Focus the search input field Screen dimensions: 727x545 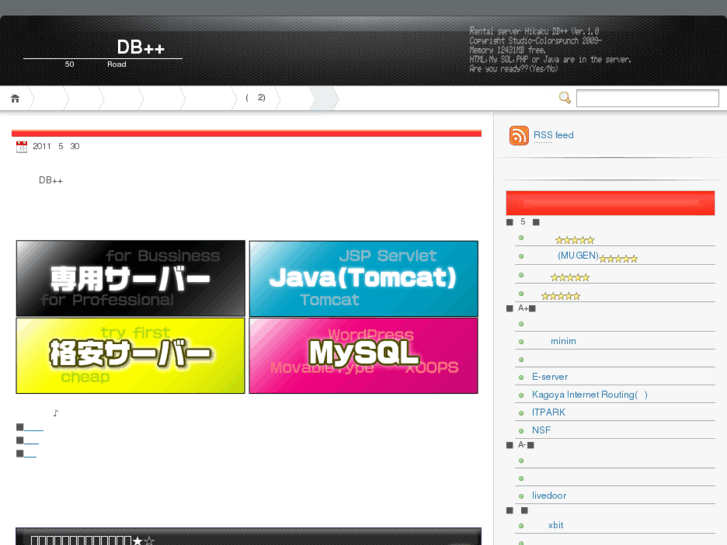[647, 98]
